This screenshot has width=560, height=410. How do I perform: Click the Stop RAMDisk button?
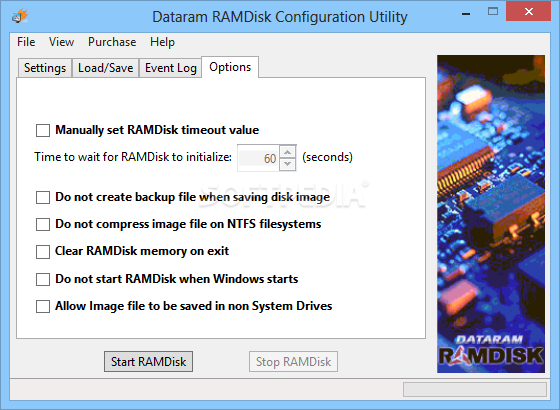coord(294,361)
